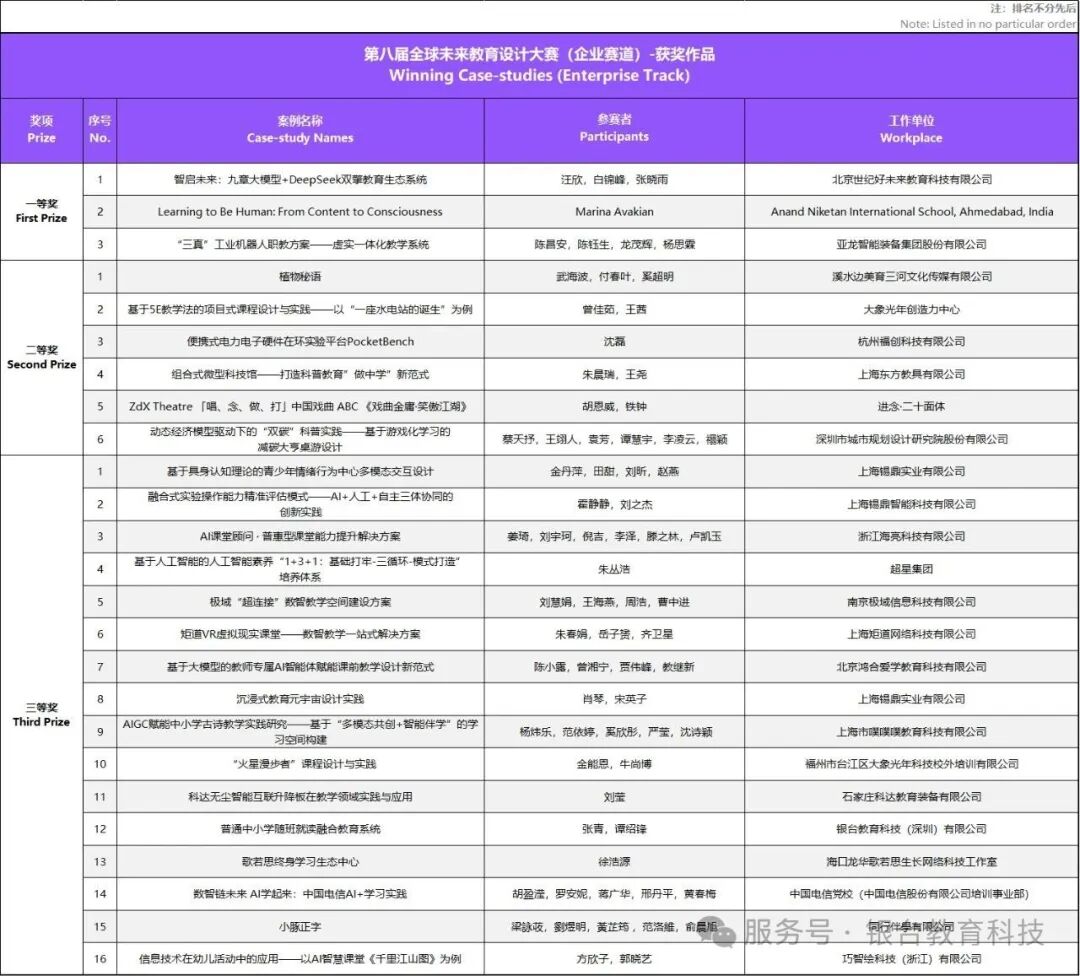The width and height of the screenshot is (1080, 976).
Task: Select the "植物秘语" case-study cell
Action: [x=300, y=277]
